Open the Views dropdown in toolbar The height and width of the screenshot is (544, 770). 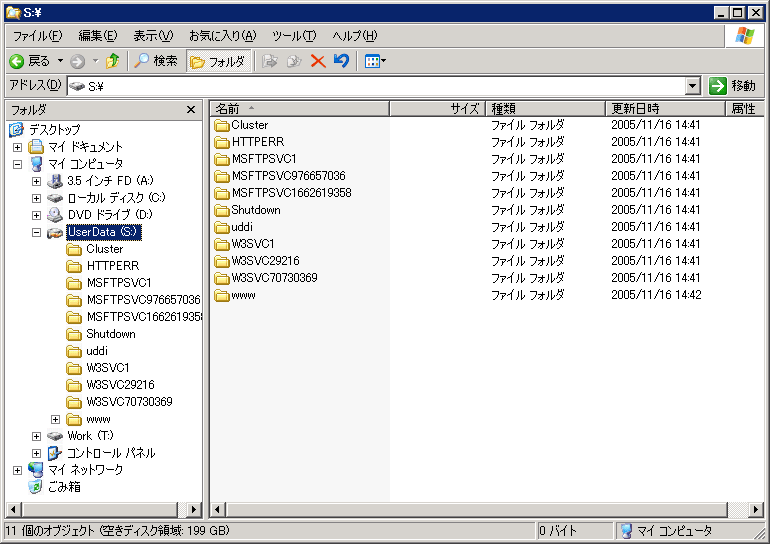(x=375, y=61)
